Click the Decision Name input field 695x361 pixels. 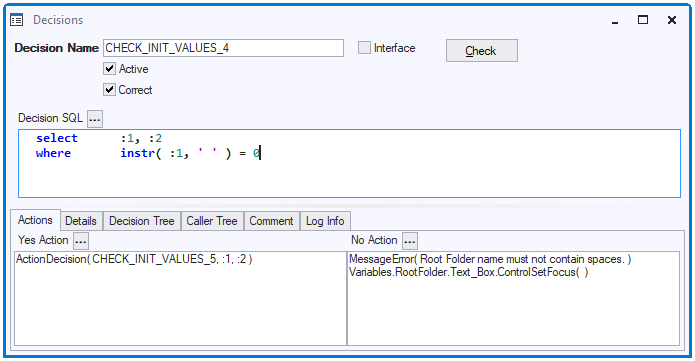[223, 48]
